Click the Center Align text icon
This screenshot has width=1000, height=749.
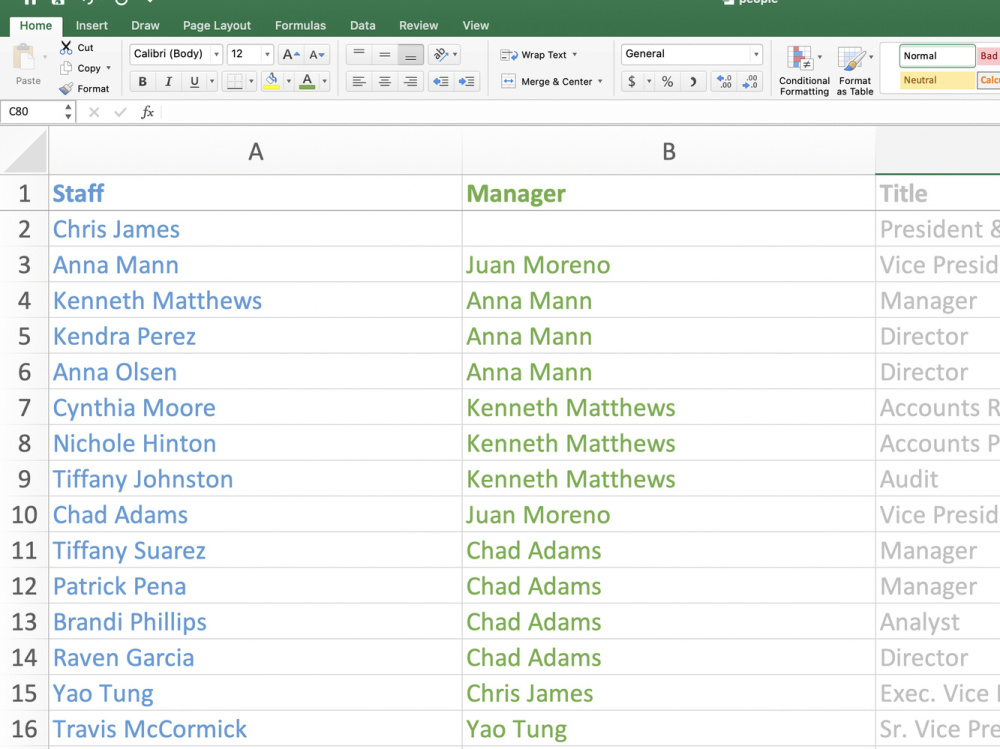(x=385, y=80)
